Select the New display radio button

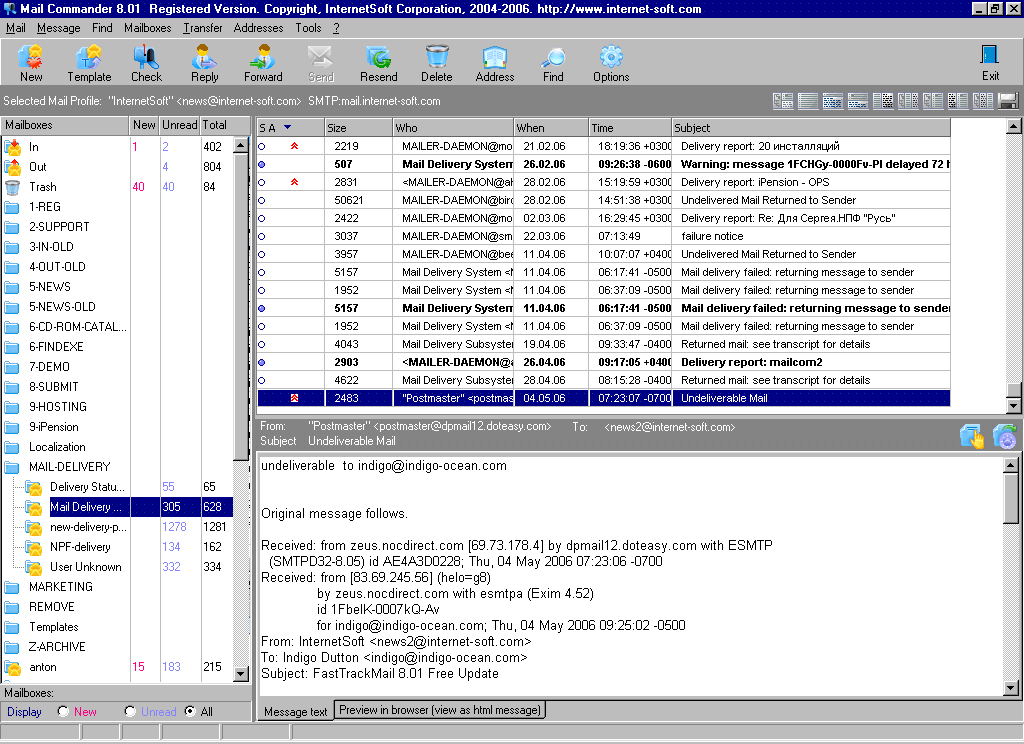(64, 712)
